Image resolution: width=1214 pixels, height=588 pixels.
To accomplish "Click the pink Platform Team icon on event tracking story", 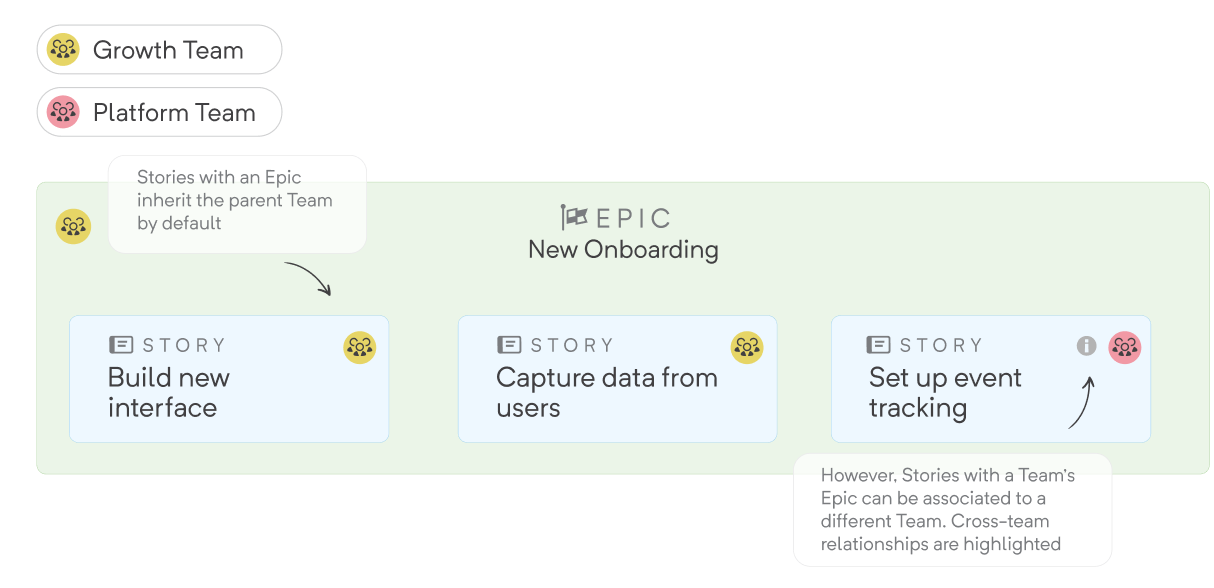I will click(x=1125, y=347).
